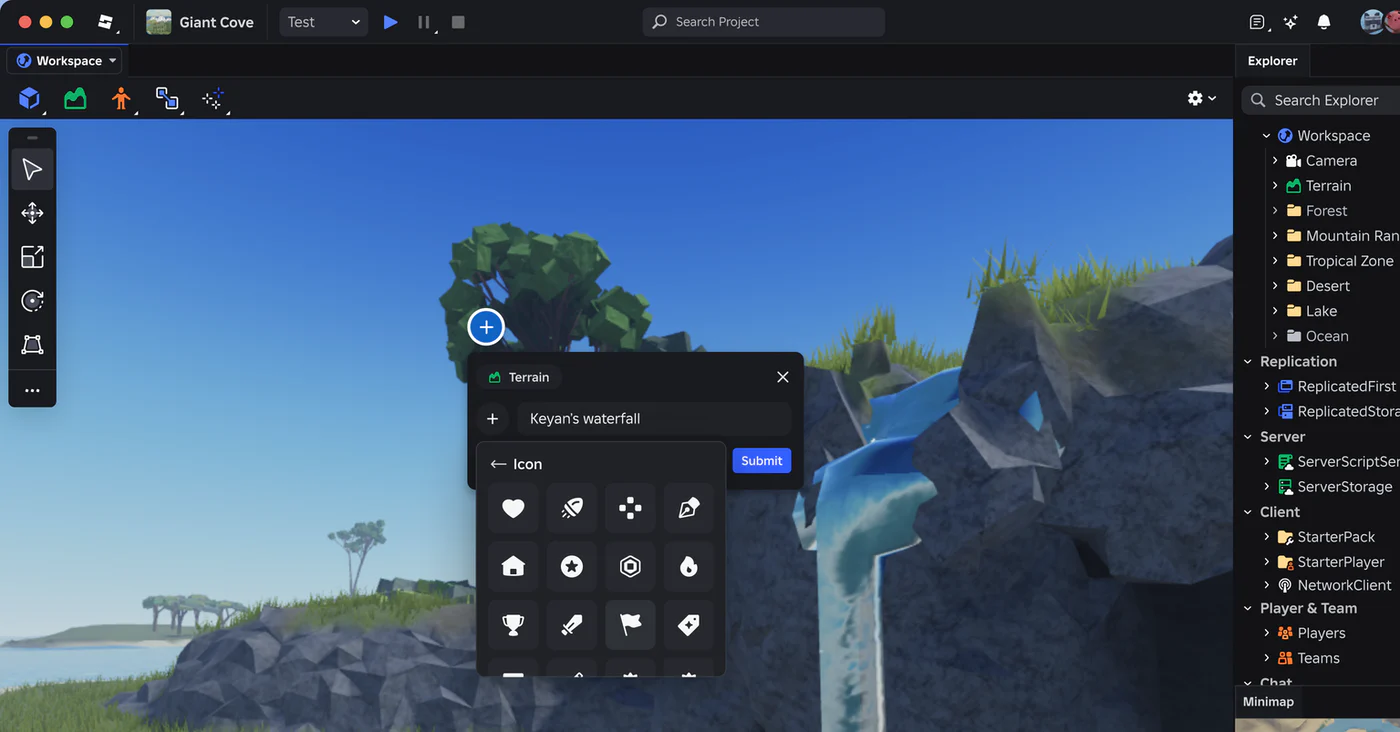
Task: Open the sparkle Effects toolbar icon
Action: (x=213, y=98)
